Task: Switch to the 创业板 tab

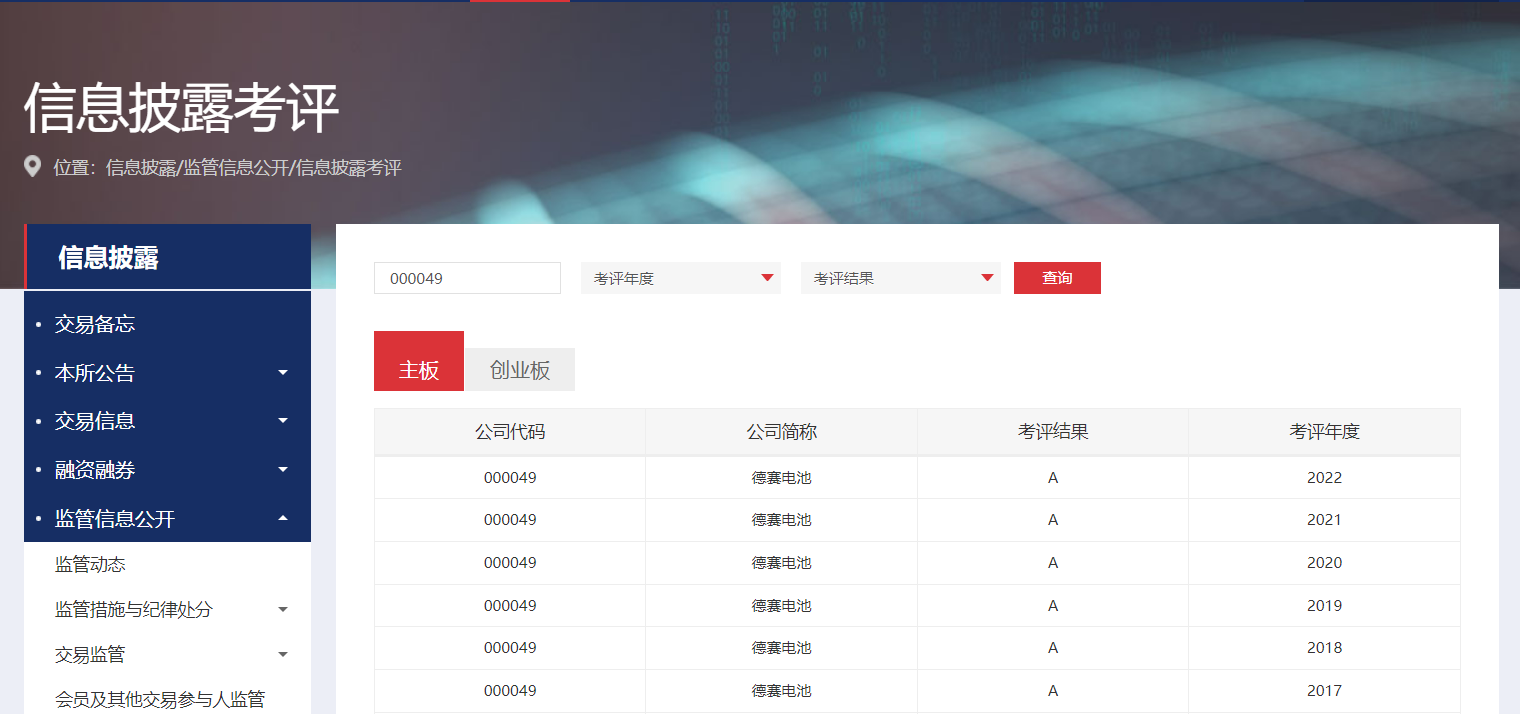Action: (519, 370)
